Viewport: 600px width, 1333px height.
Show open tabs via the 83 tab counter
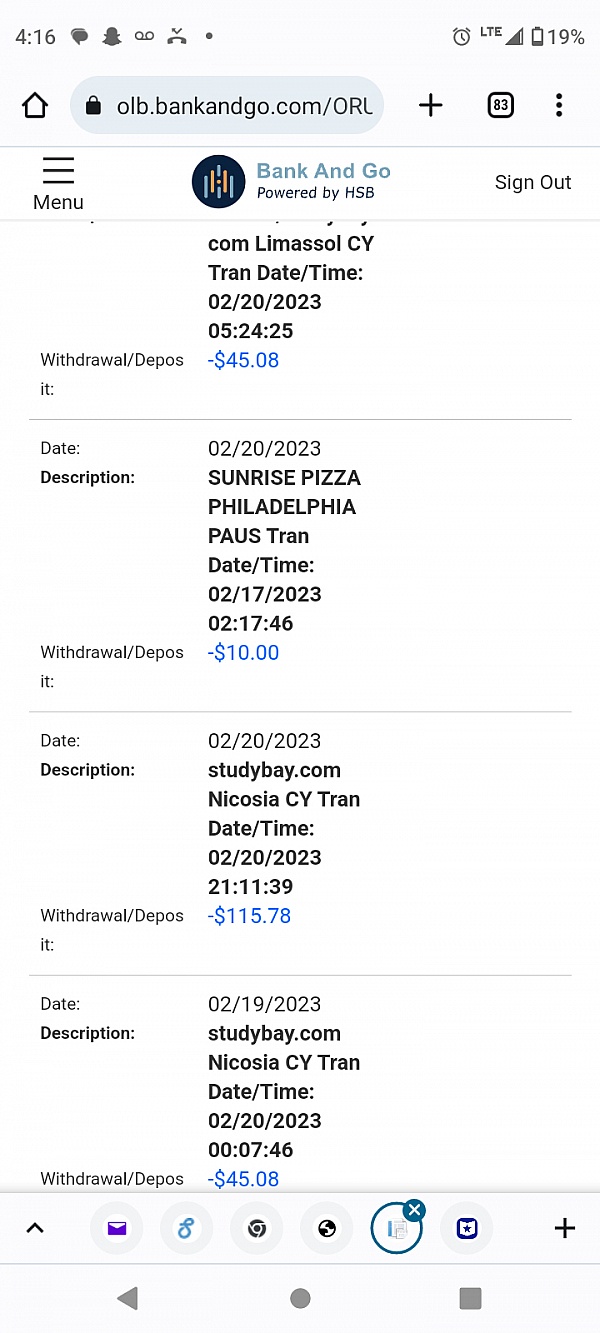pos(500,105)
